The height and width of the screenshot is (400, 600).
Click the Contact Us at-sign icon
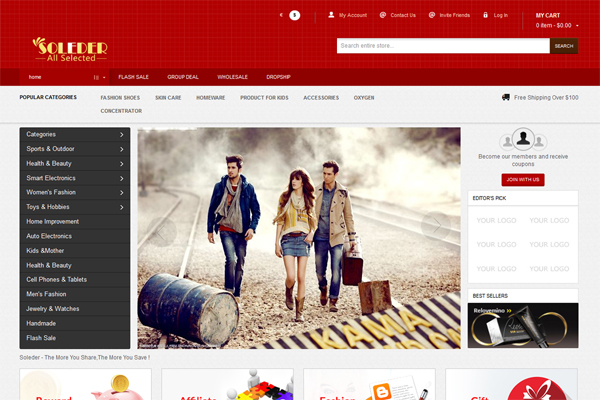383,15
